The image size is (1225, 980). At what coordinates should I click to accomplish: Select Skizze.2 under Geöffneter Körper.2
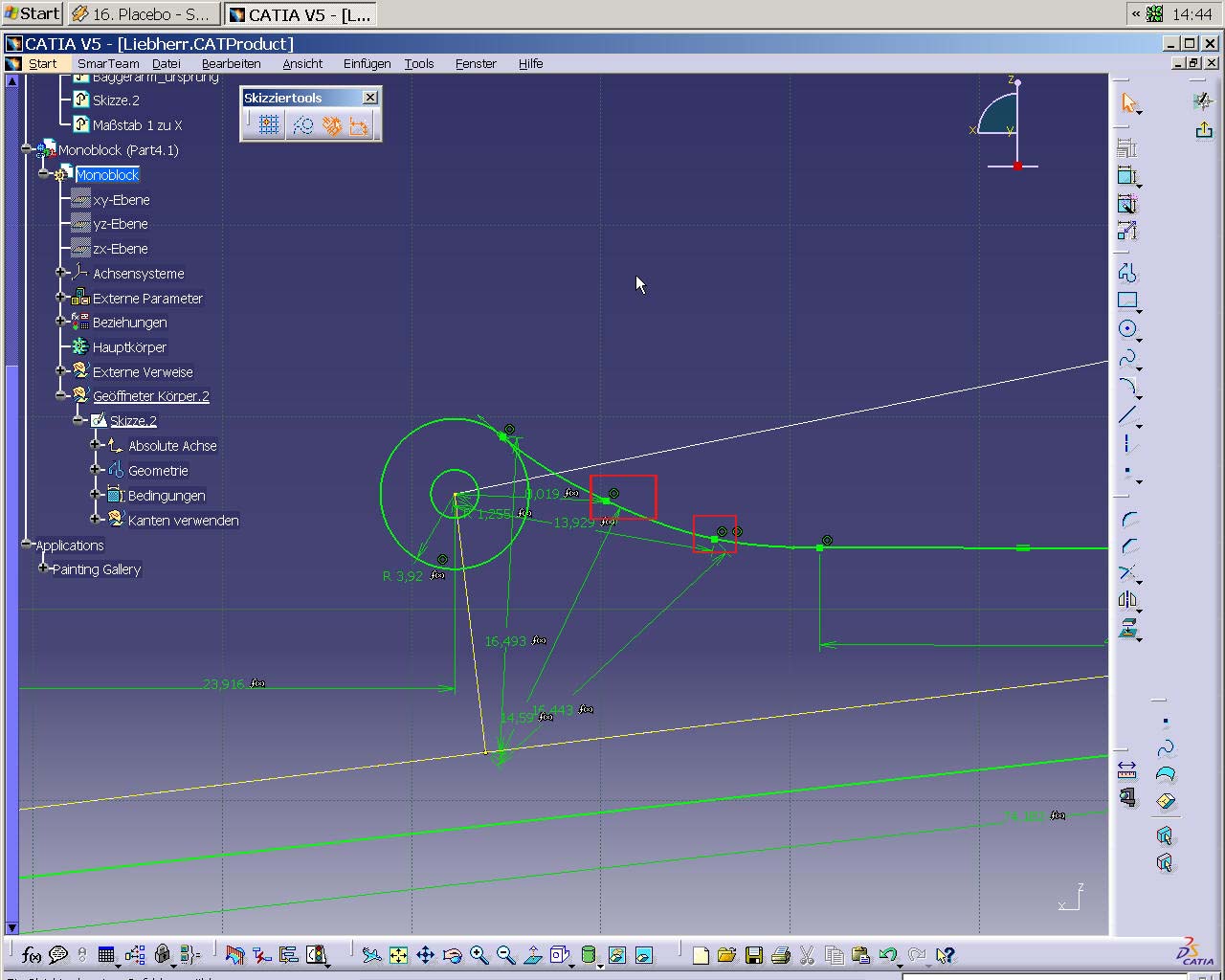(133, 420)
